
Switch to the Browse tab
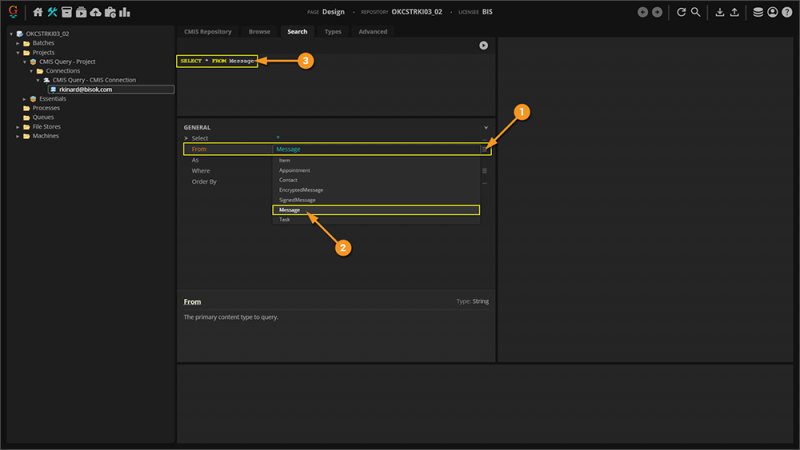pos(259,32)
